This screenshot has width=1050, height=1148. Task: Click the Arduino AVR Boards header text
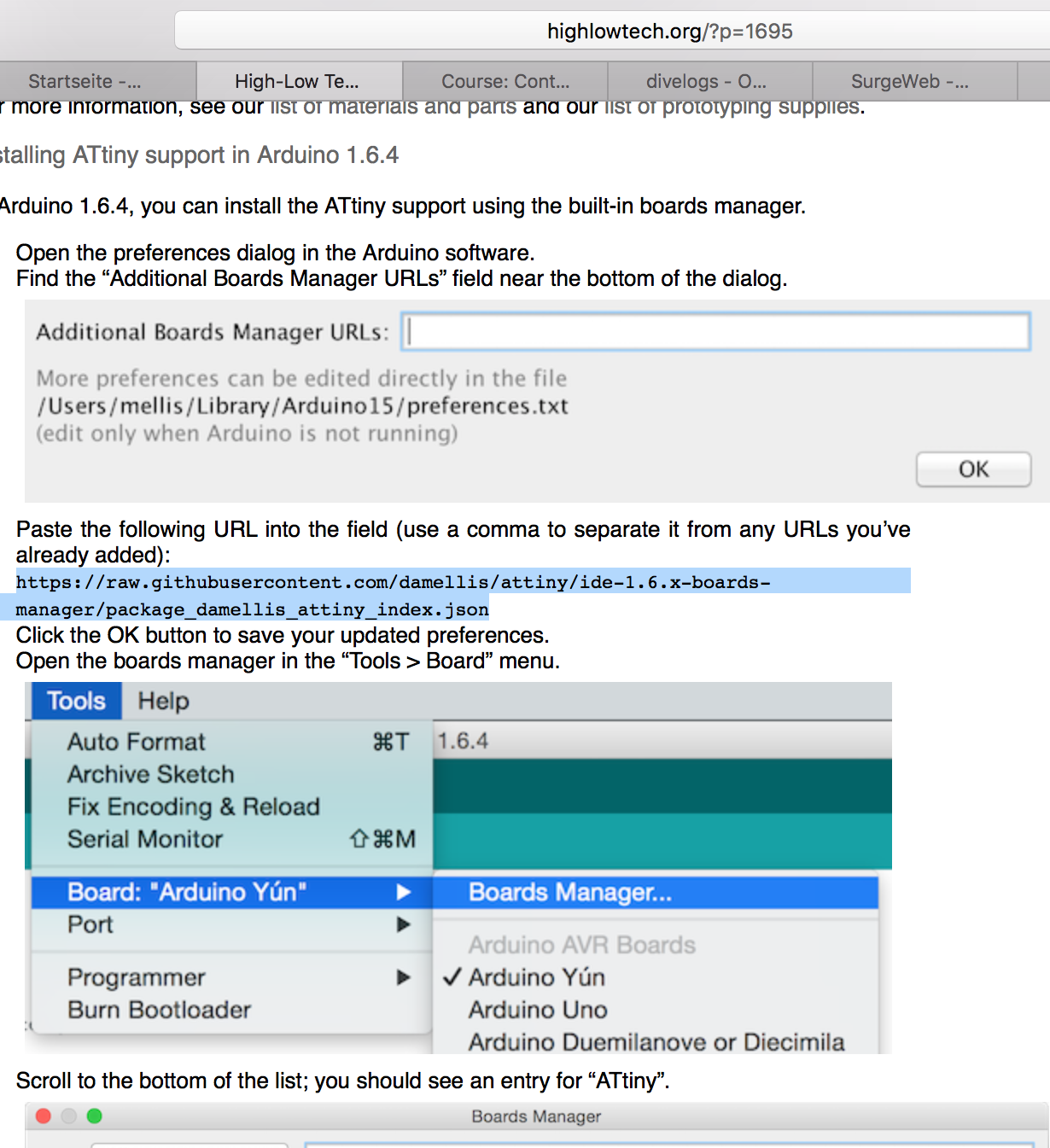point(581,945)
